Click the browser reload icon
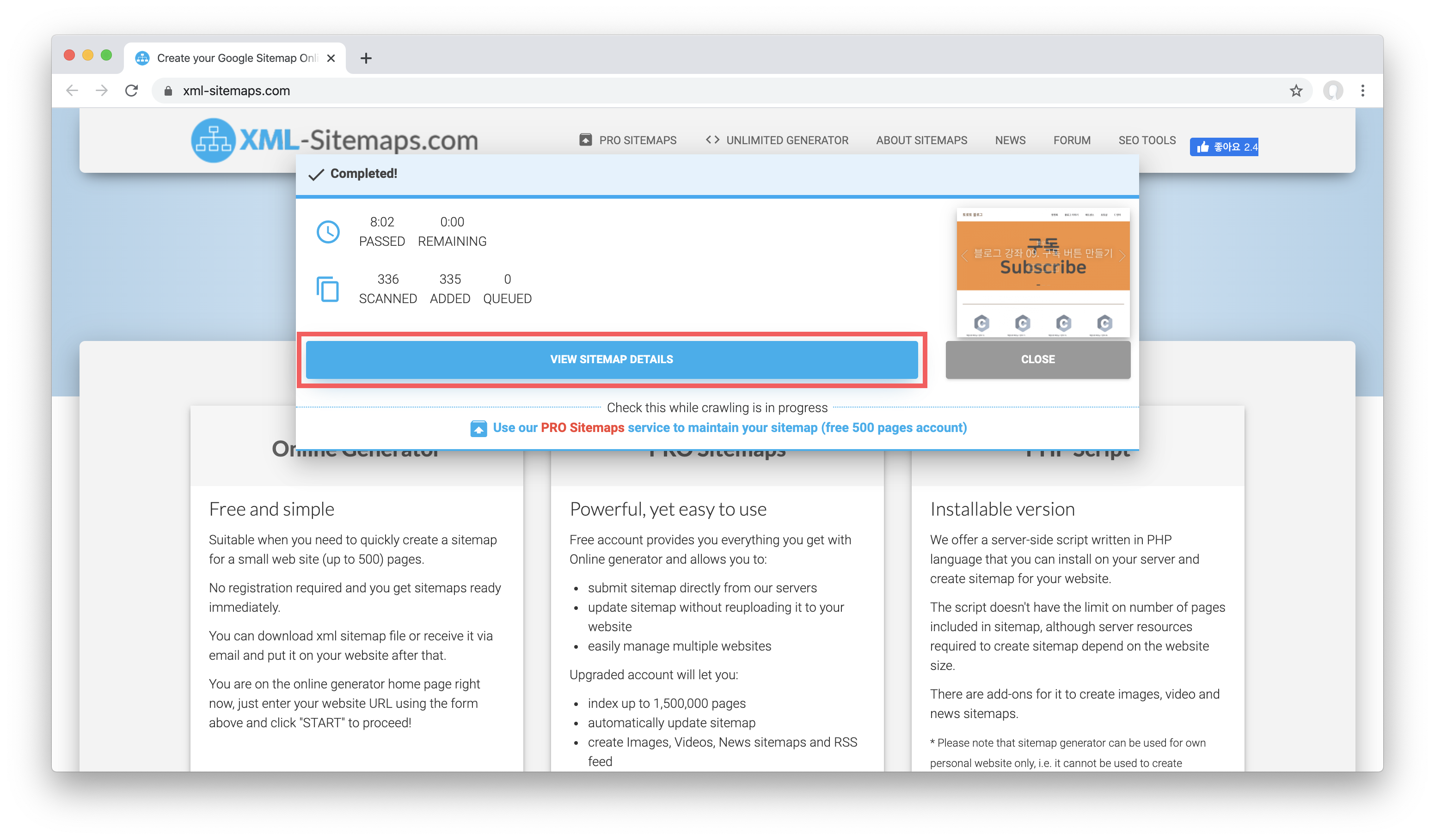This screenshot has width=1435, height=840. tap(132, 91)
